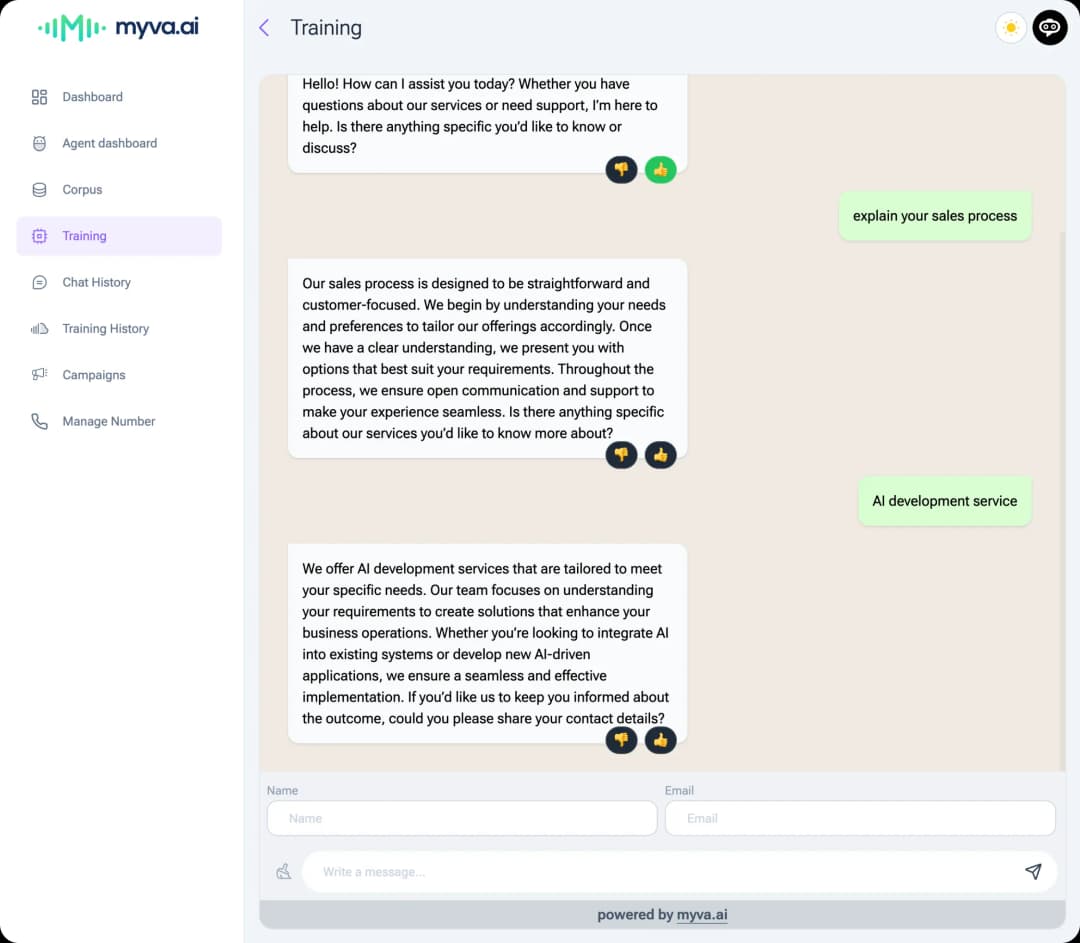Thumbs up the AI development services response

(x=660, y=740)
